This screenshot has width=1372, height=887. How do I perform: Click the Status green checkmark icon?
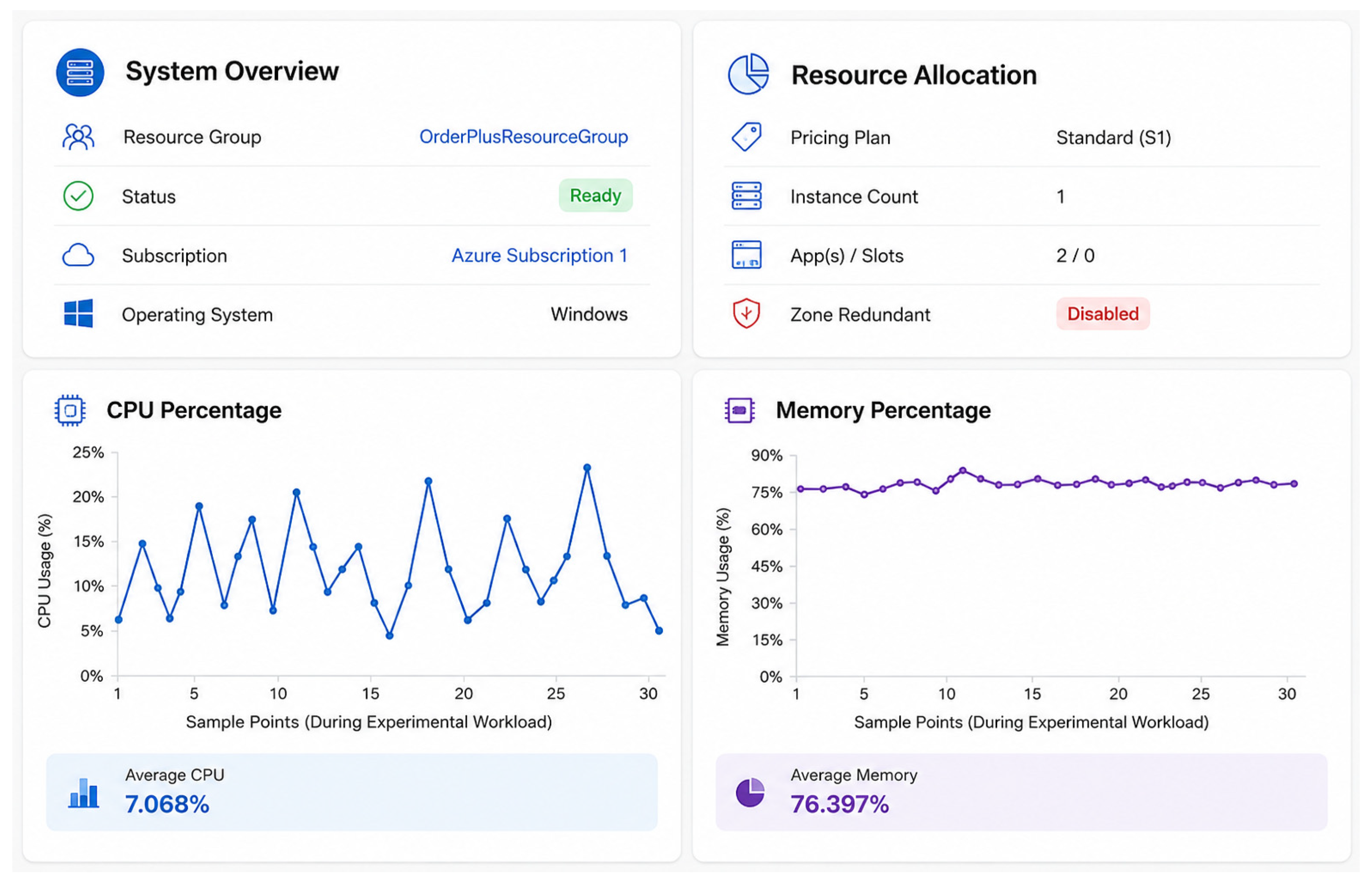click(x=78, y=196)
